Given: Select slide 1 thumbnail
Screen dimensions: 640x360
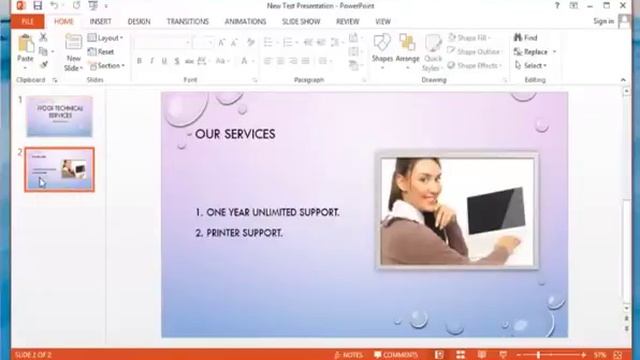Looking at the screenshot, I should (x=60, y=116).
